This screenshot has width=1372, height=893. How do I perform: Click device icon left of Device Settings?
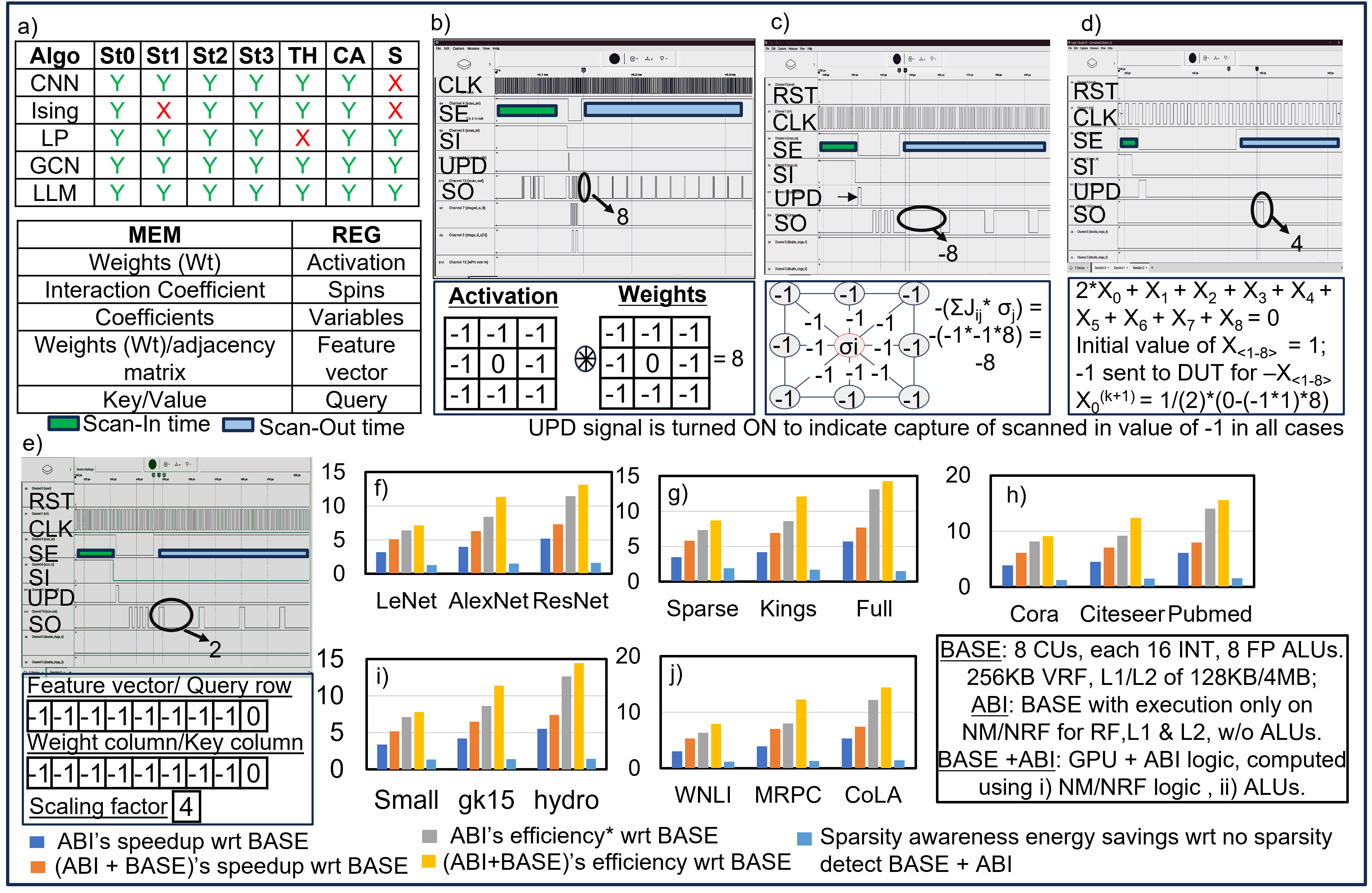pos(47,469)
